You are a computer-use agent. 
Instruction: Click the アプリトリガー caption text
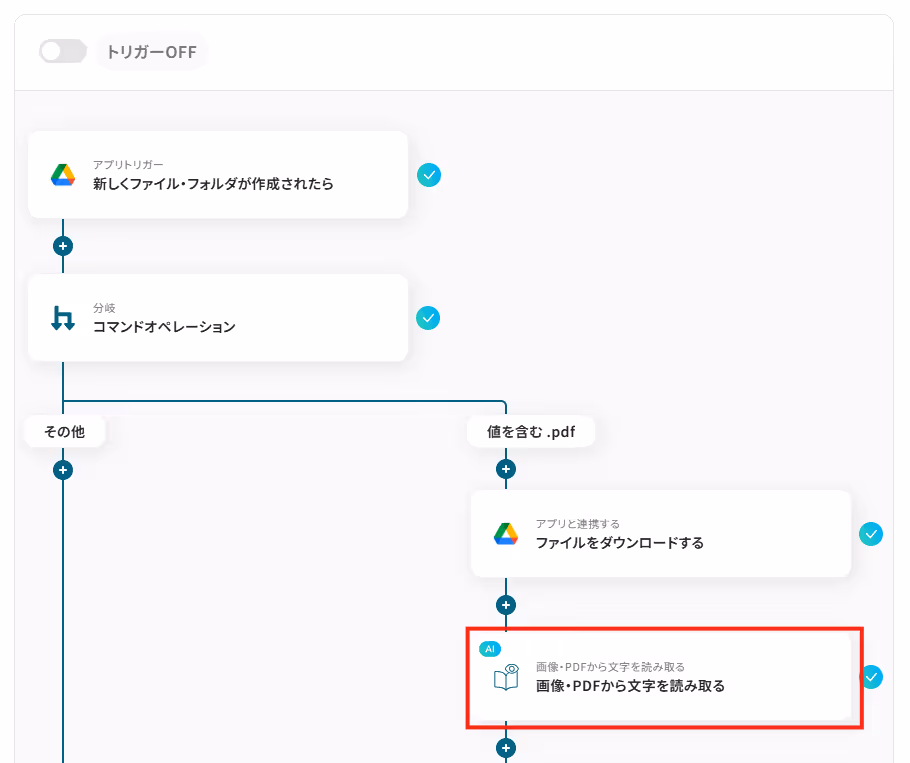(128, 165)
